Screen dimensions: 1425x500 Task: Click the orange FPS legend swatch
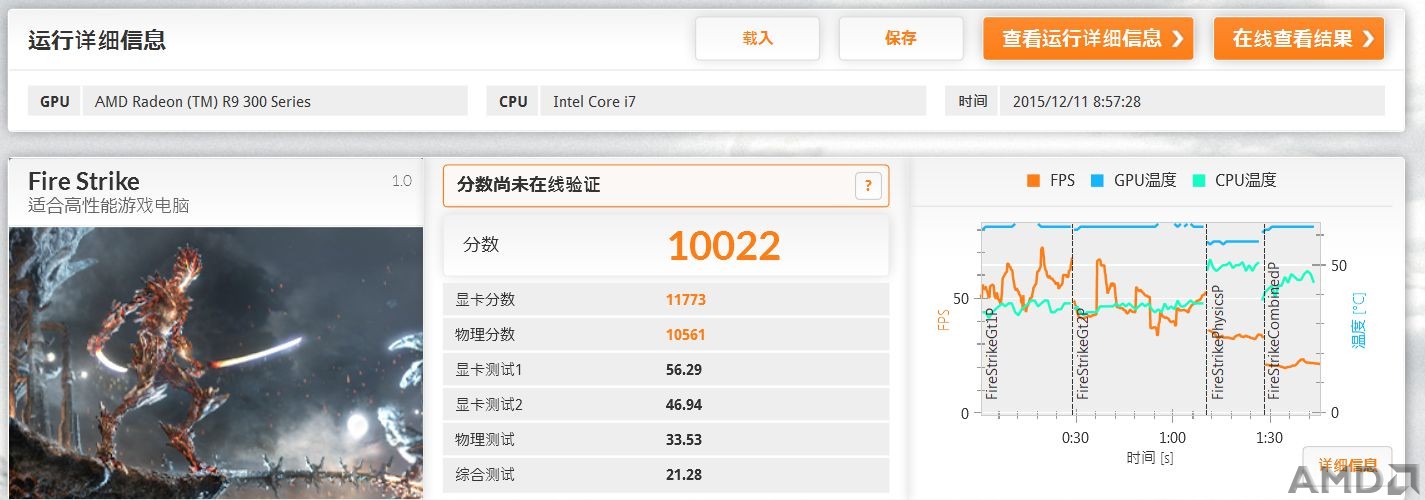pyautogui.click(x=1033, y=181)
